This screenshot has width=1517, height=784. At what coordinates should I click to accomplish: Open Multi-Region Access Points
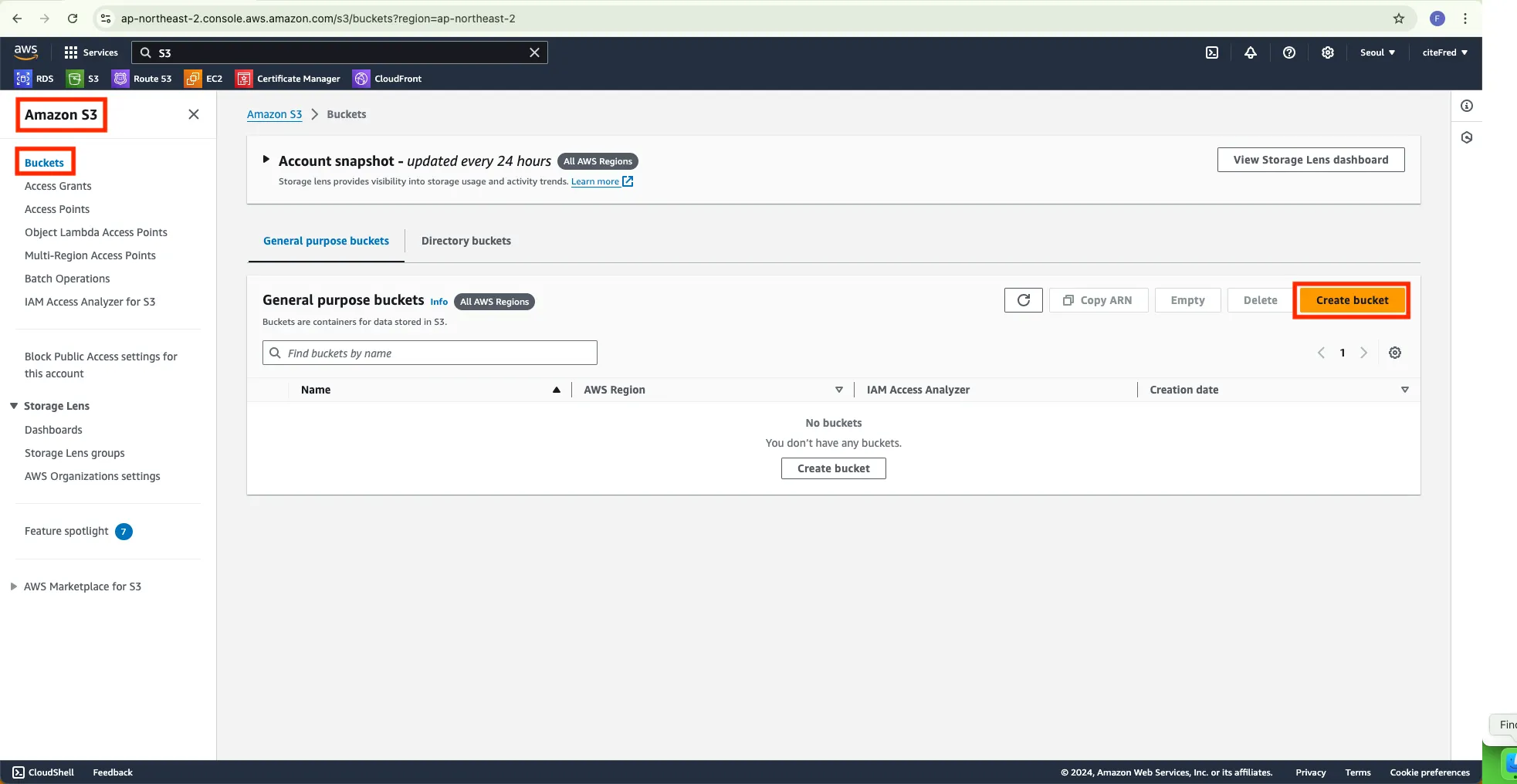point(90,255)
